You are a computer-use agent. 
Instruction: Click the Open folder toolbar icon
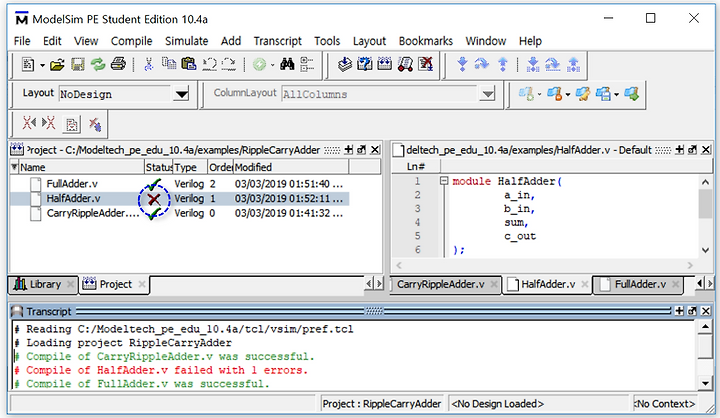point(57,65)
